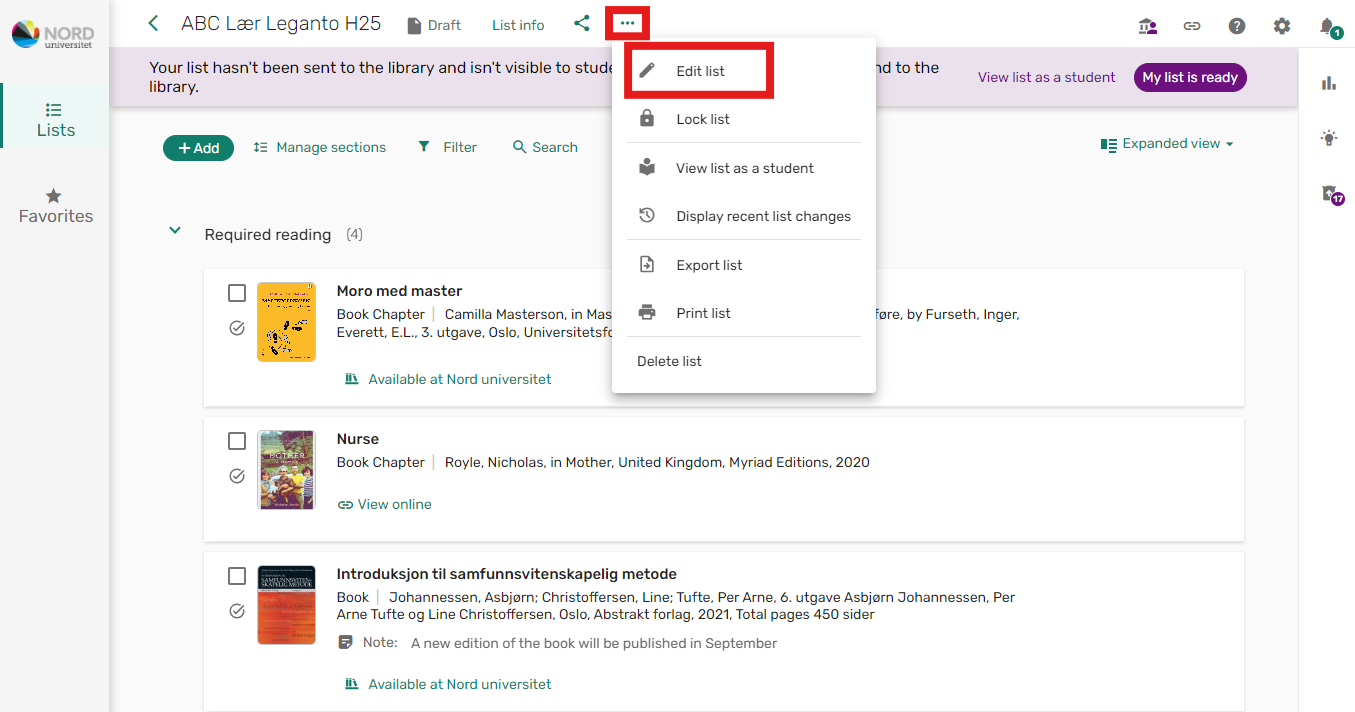
Task: Click the green Add button
Action: coord(198,148)
